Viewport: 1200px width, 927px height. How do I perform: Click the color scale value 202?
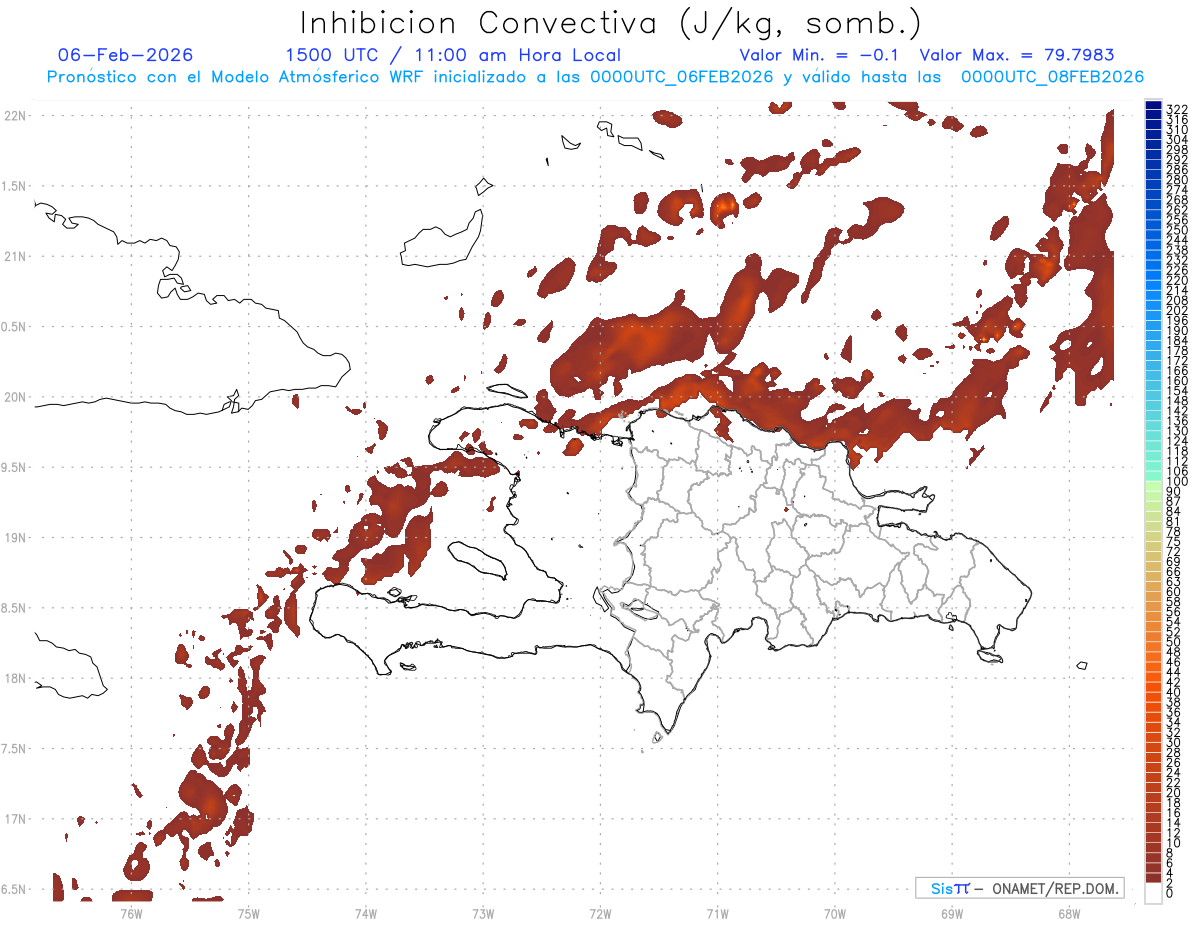click(1177, 311)
